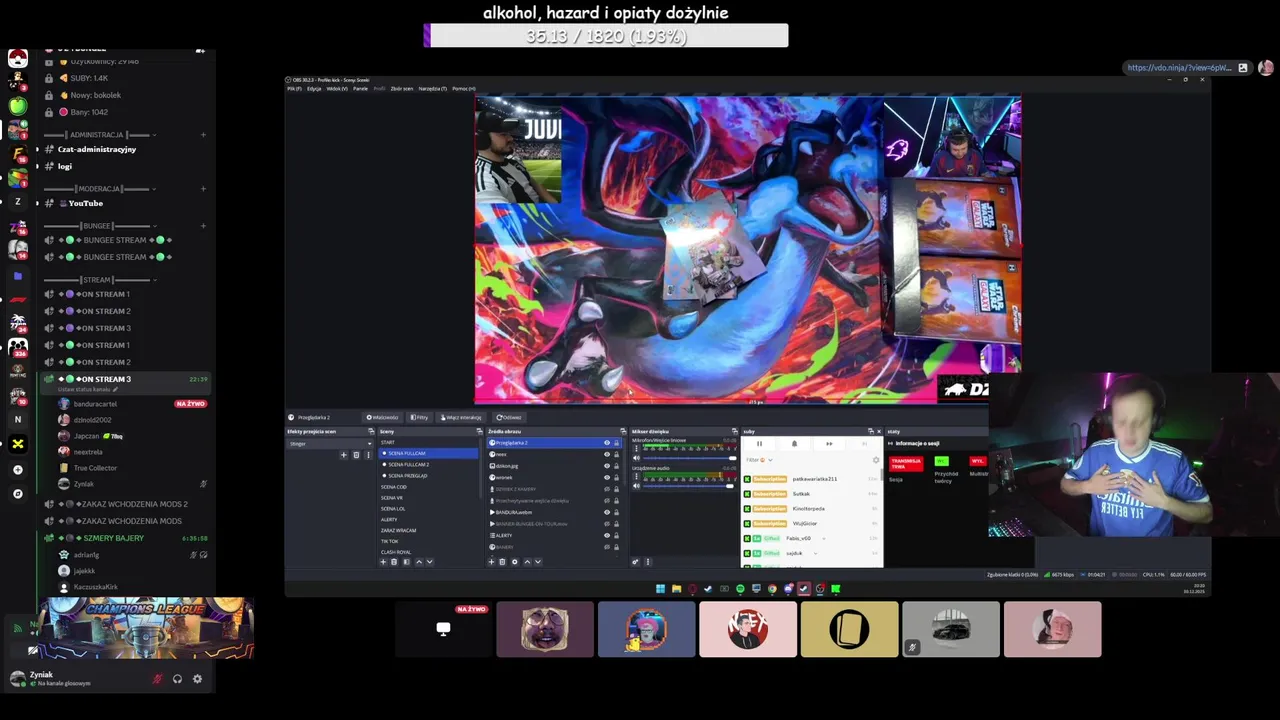Click the bell icon in suby dock
The width and height of the screenshot is (1280, 720).
pyautogui.click(x=794, y=444)
